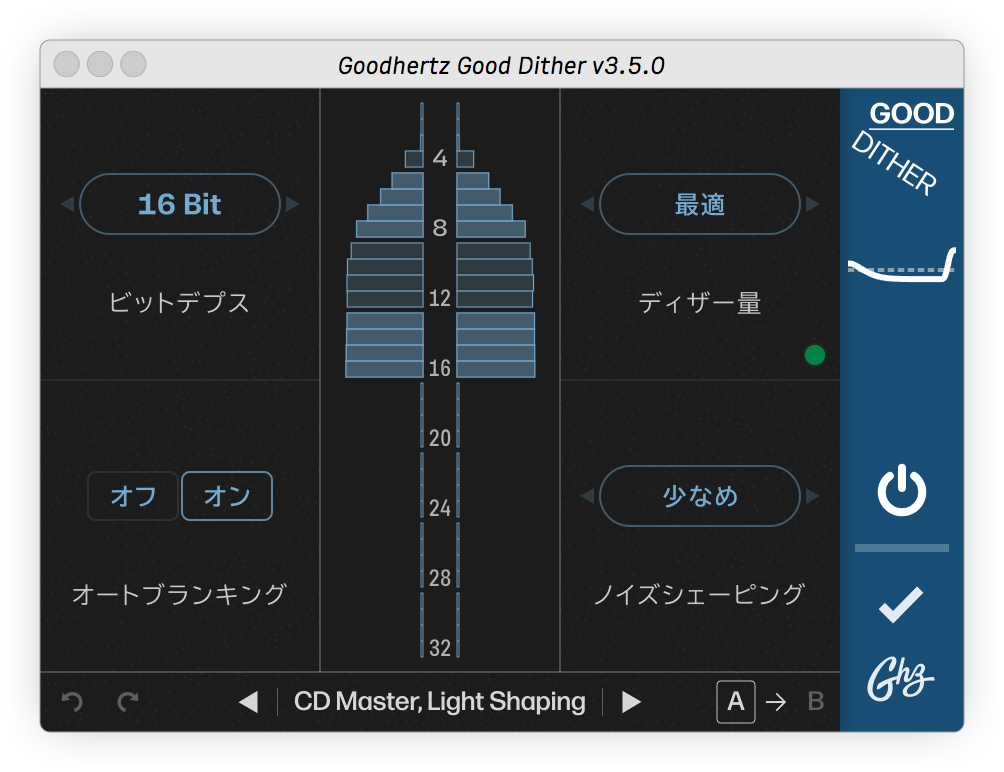Image resolution: width=1004 pixels, height=772 pixels.
Task: Click the redo arrow icon
Action: tap(128, 702)
